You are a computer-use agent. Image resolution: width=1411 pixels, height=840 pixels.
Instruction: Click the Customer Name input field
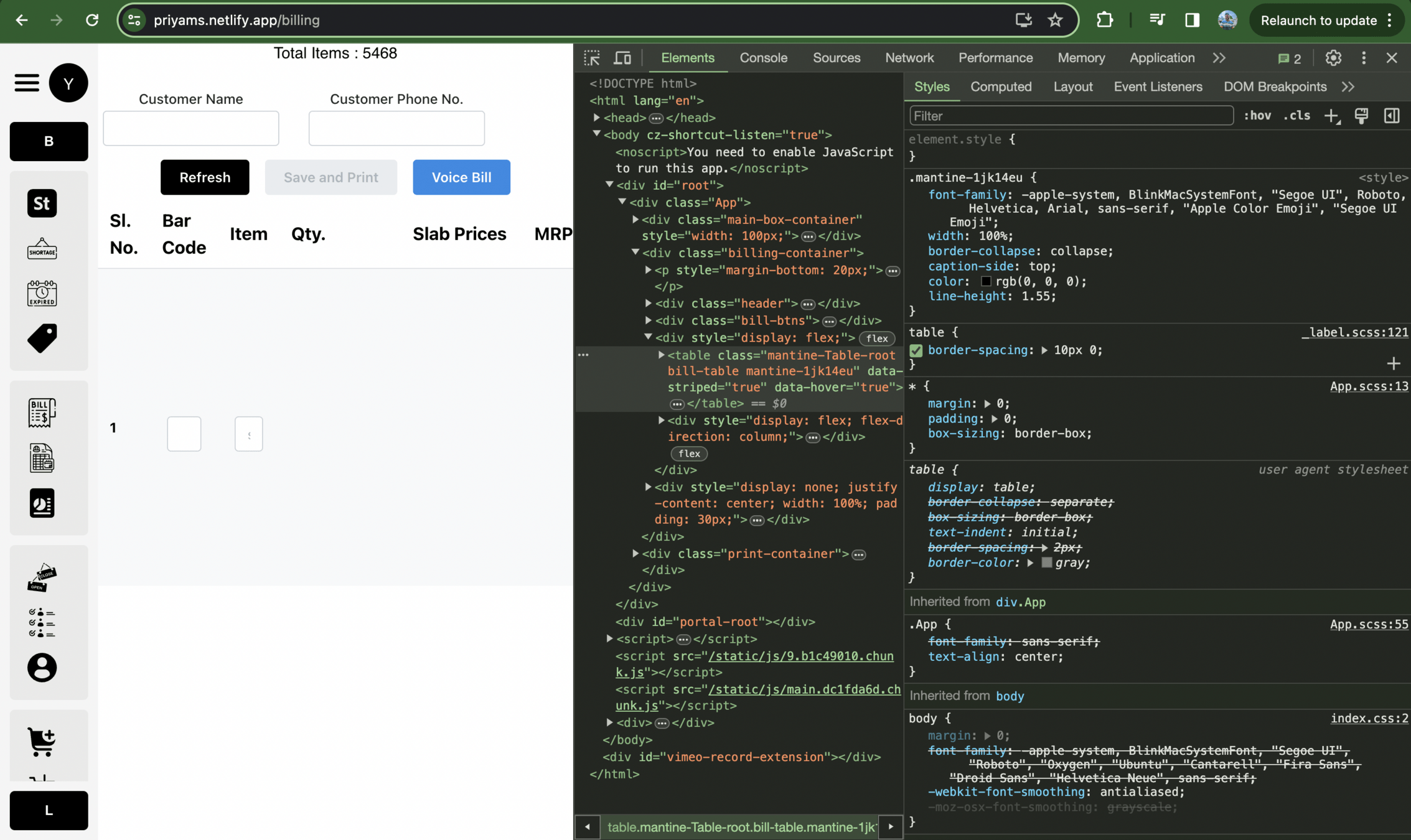click(x=191, y=128)
